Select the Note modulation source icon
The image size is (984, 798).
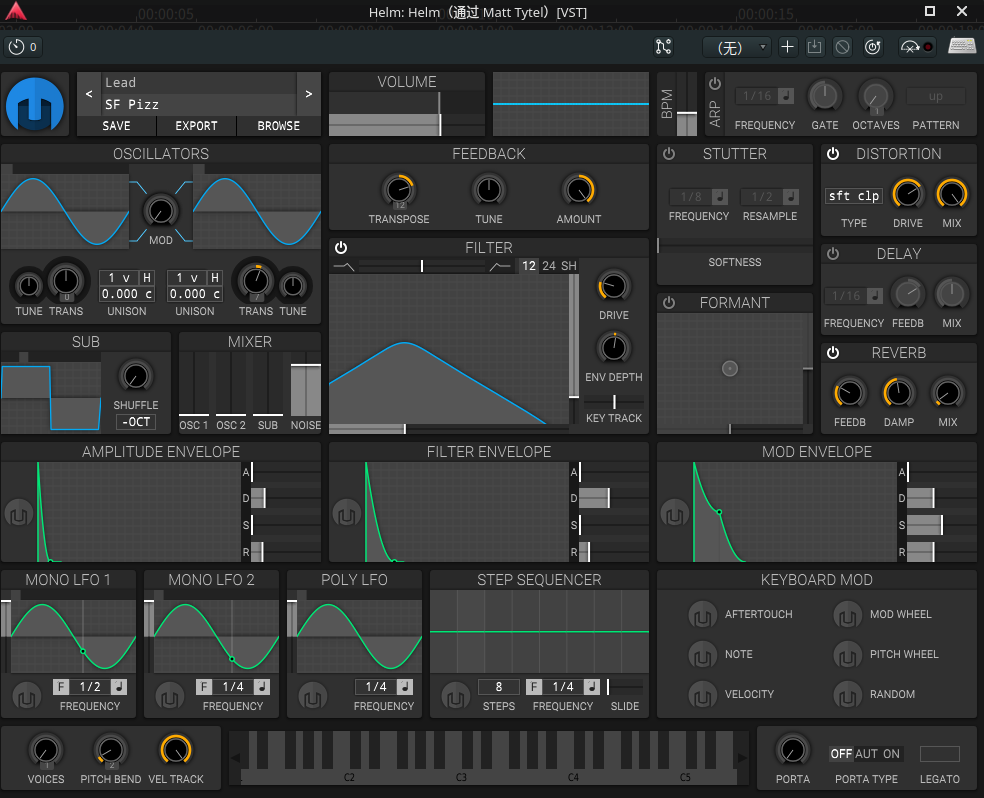pos(702,655)
